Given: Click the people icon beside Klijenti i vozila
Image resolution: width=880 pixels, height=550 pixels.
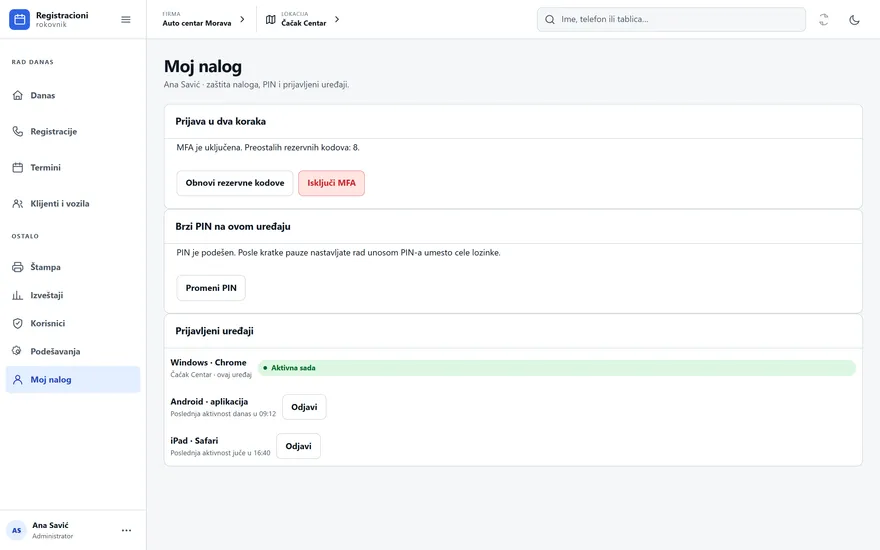Looking at the screenshot, I should point(18,204).
